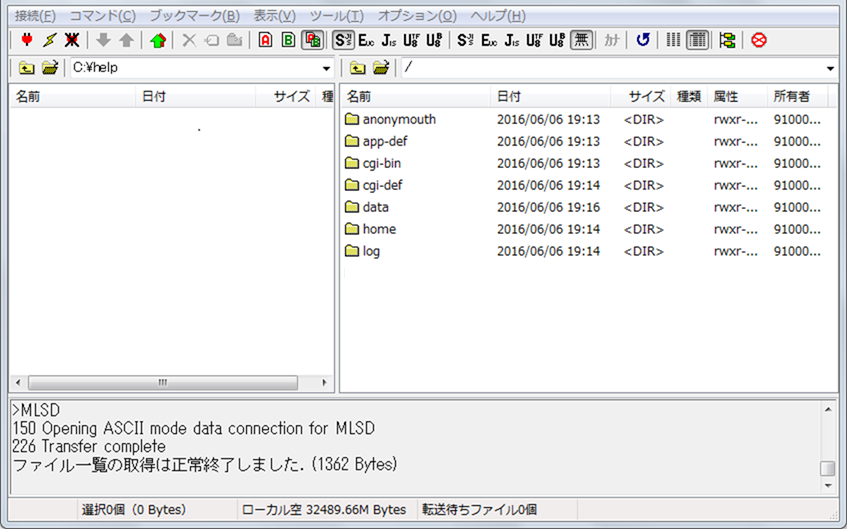Image resolution: width=847 pixels, height=529 pixels.
Task: Toggle the カナ half-width kana conversion button
Action: coord(611,40)
